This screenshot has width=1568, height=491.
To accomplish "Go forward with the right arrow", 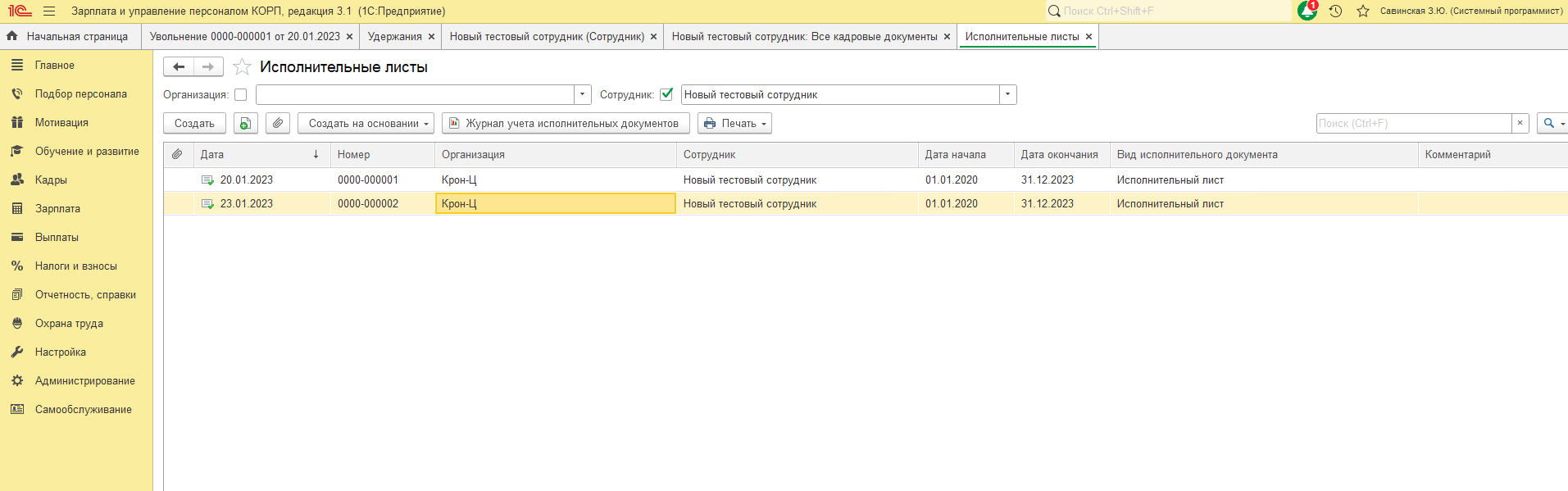I will pyautogui.click(x=208, y=66).
